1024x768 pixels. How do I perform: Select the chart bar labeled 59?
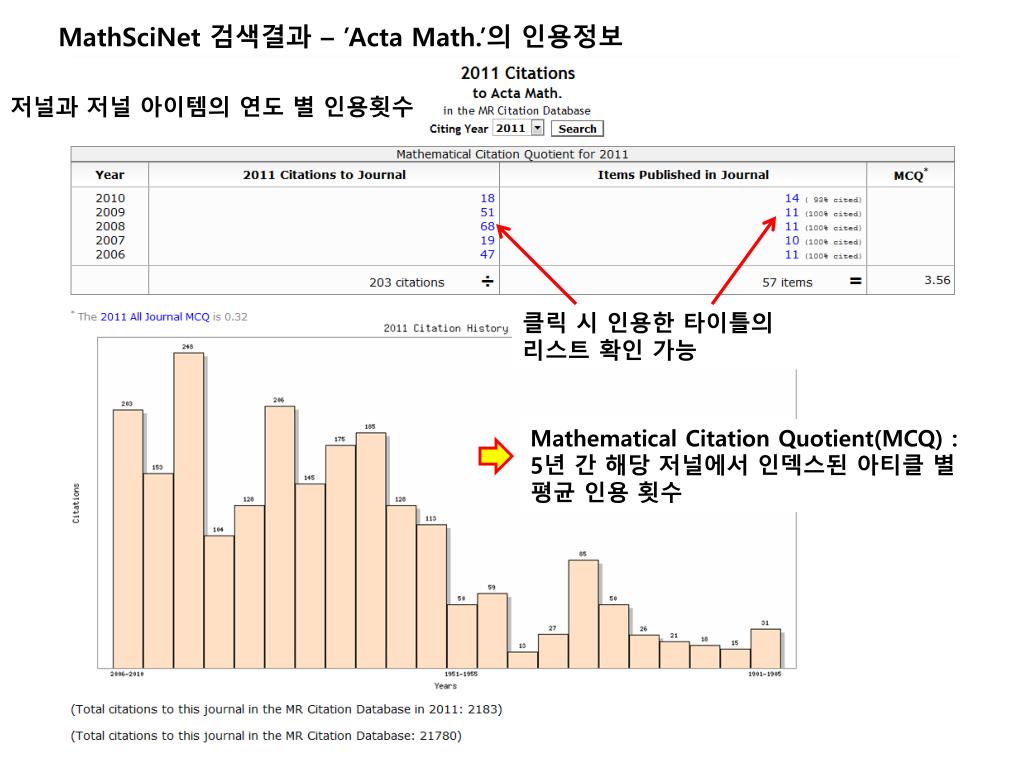pos(492,630)
